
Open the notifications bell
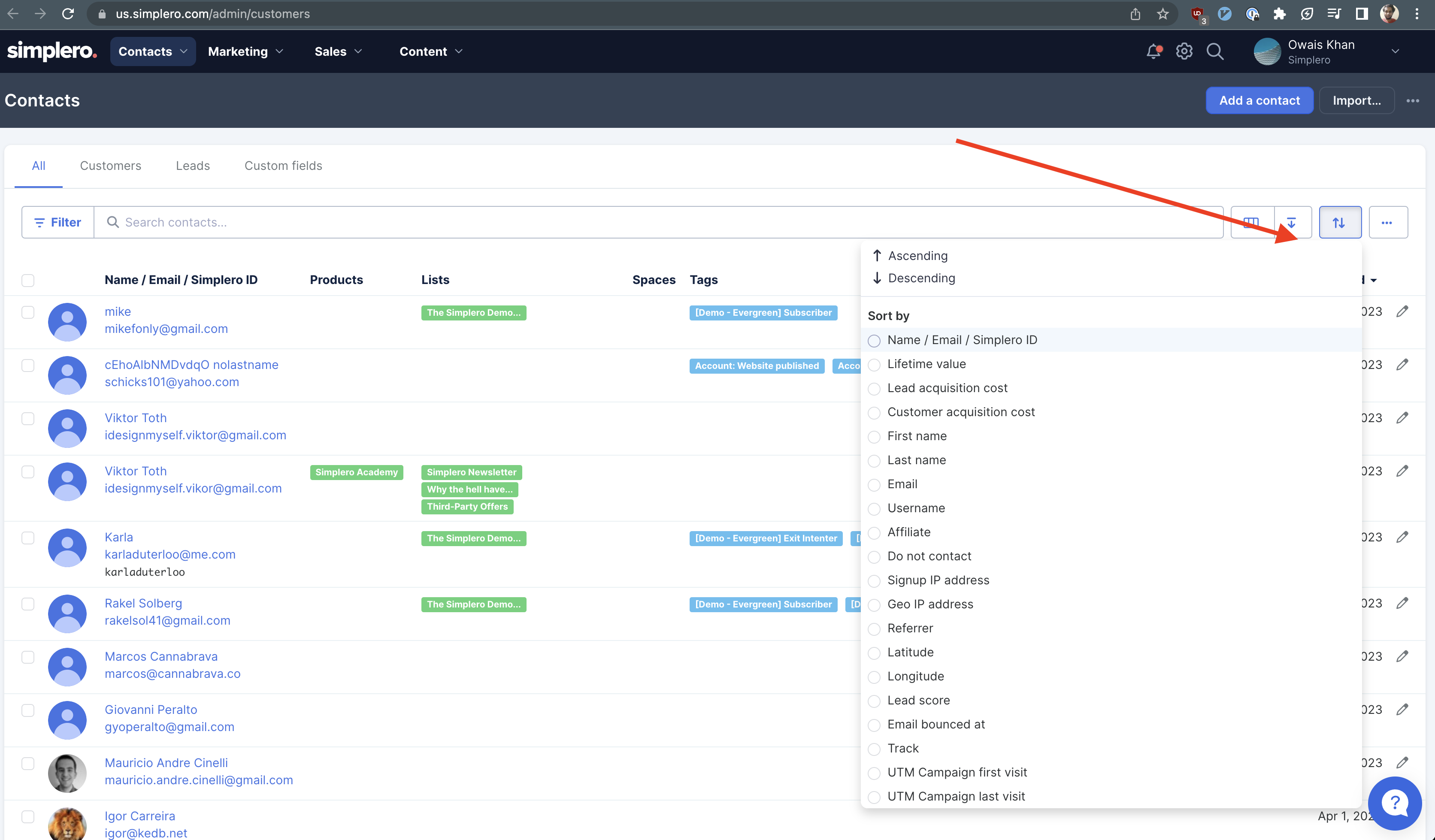1153,51
